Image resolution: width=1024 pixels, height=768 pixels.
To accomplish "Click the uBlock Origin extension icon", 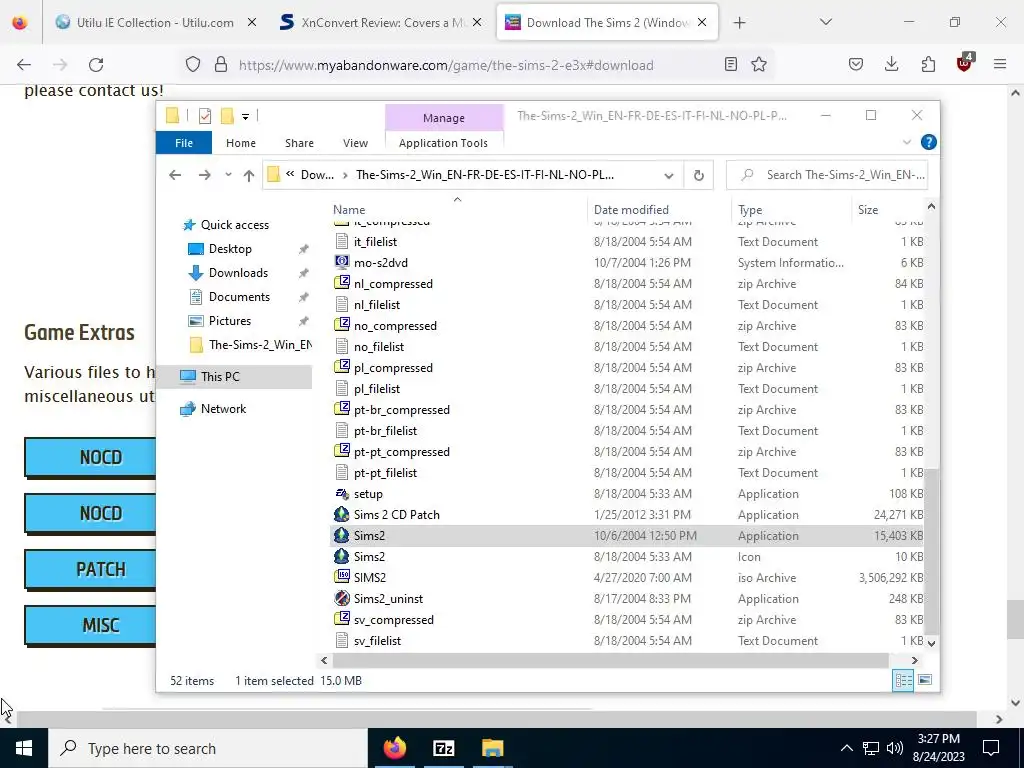I will [965, 63].
